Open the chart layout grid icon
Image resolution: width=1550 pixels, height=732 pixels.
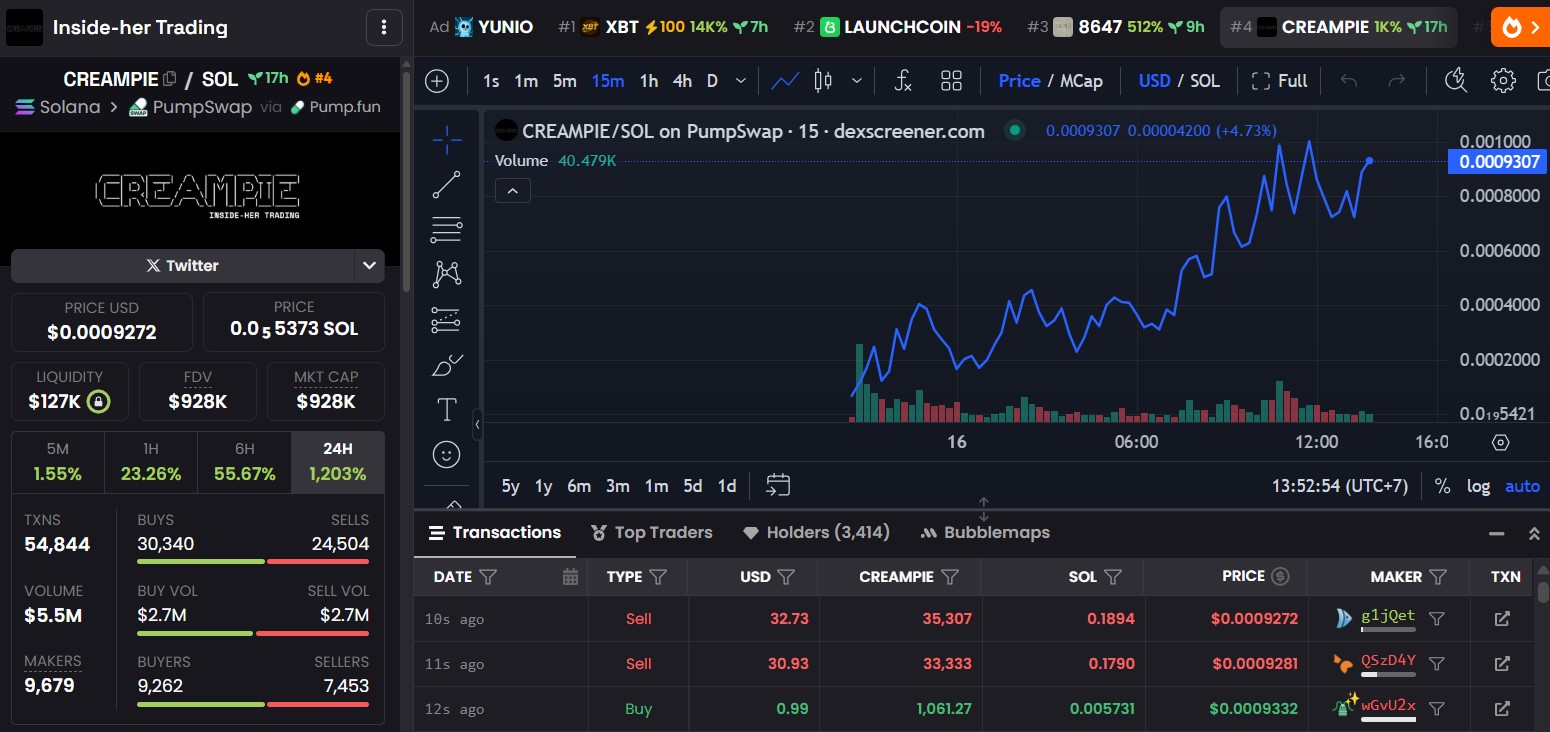pyautogui.click(x=951, y=81)
